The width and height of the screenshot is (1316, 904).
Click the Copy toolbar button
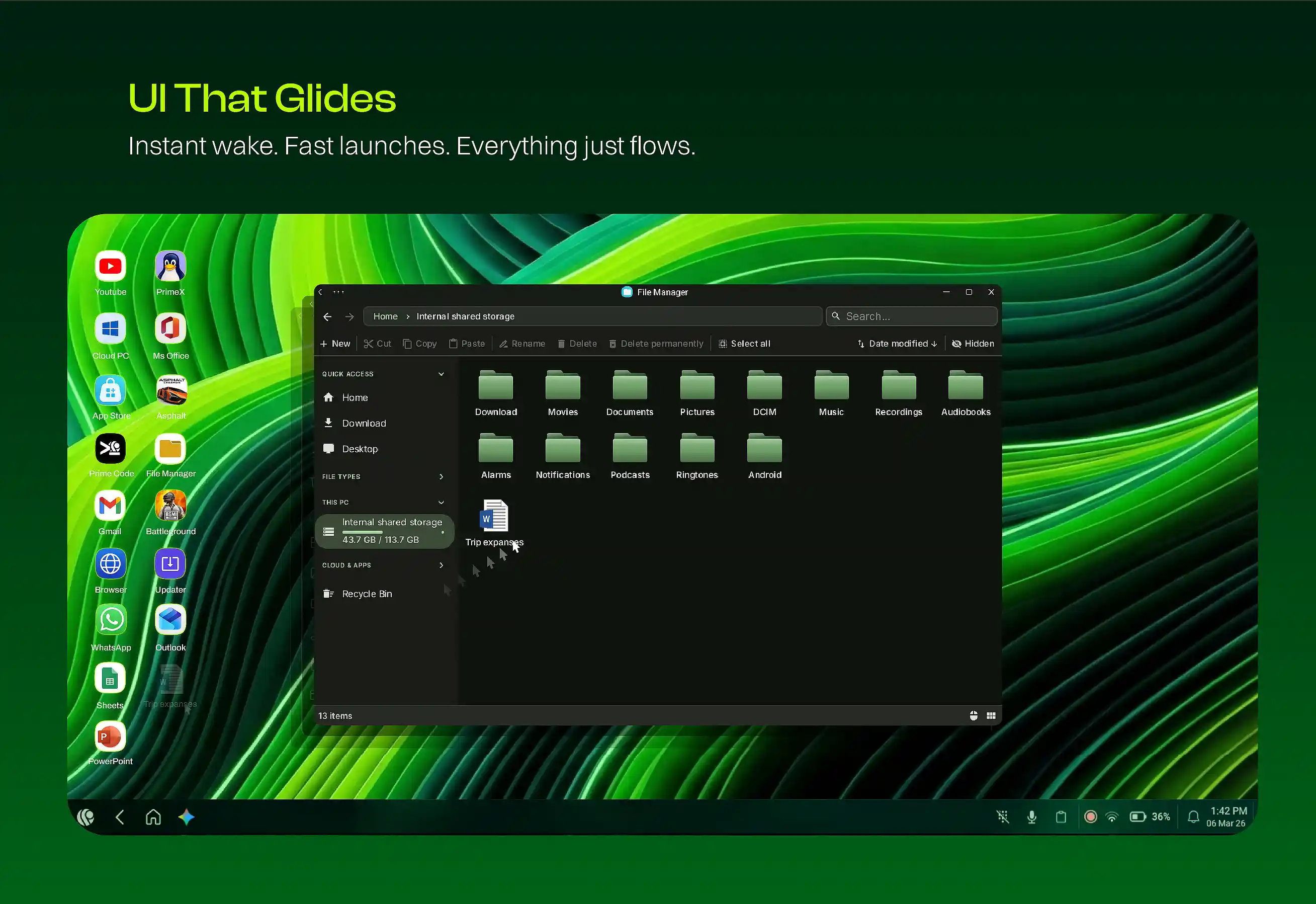pyautogui.click(x=419, y=344)
